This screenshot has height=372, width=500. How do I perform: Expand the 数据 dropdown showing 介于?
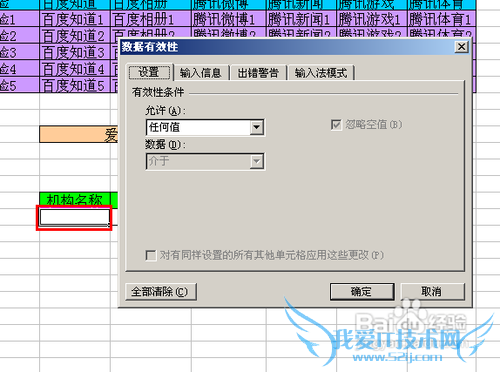[205, 162]
